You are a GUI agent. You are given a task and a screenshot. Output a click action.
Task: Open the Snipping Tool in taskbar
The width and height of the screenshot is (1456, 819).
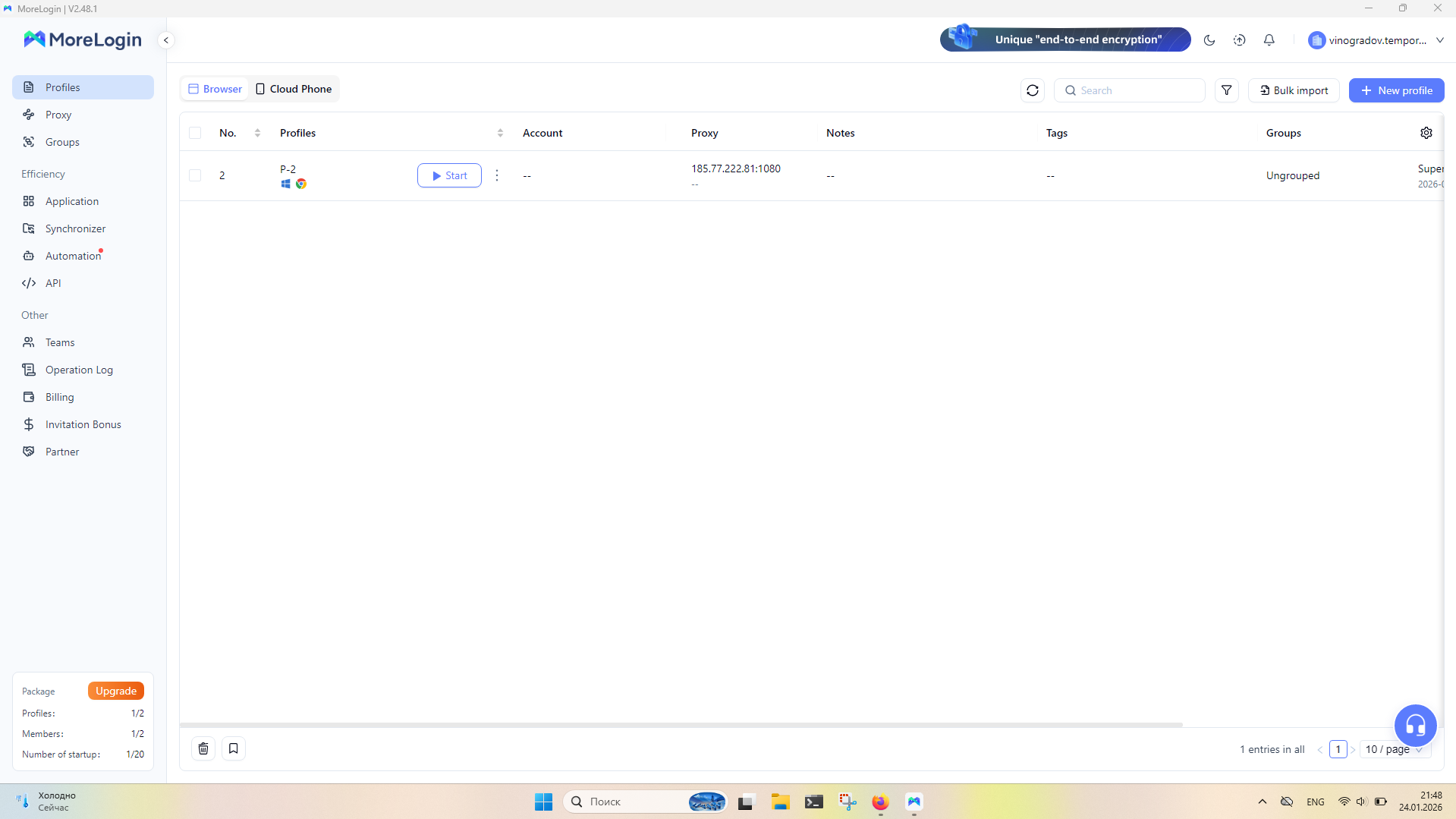847,802
